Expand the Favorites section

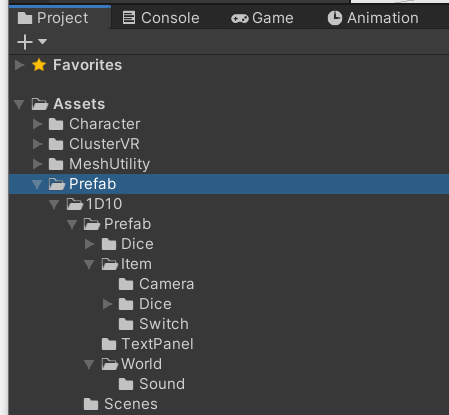[x=20, y=65]
